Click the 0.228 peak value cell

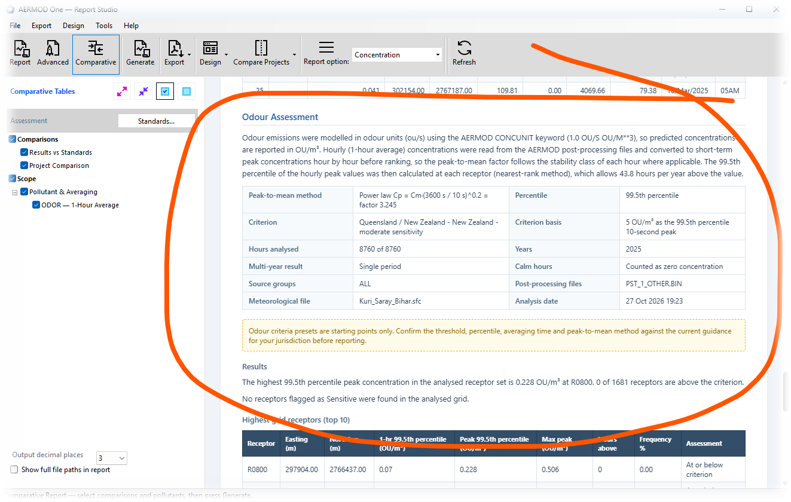[x=495, y=470]
